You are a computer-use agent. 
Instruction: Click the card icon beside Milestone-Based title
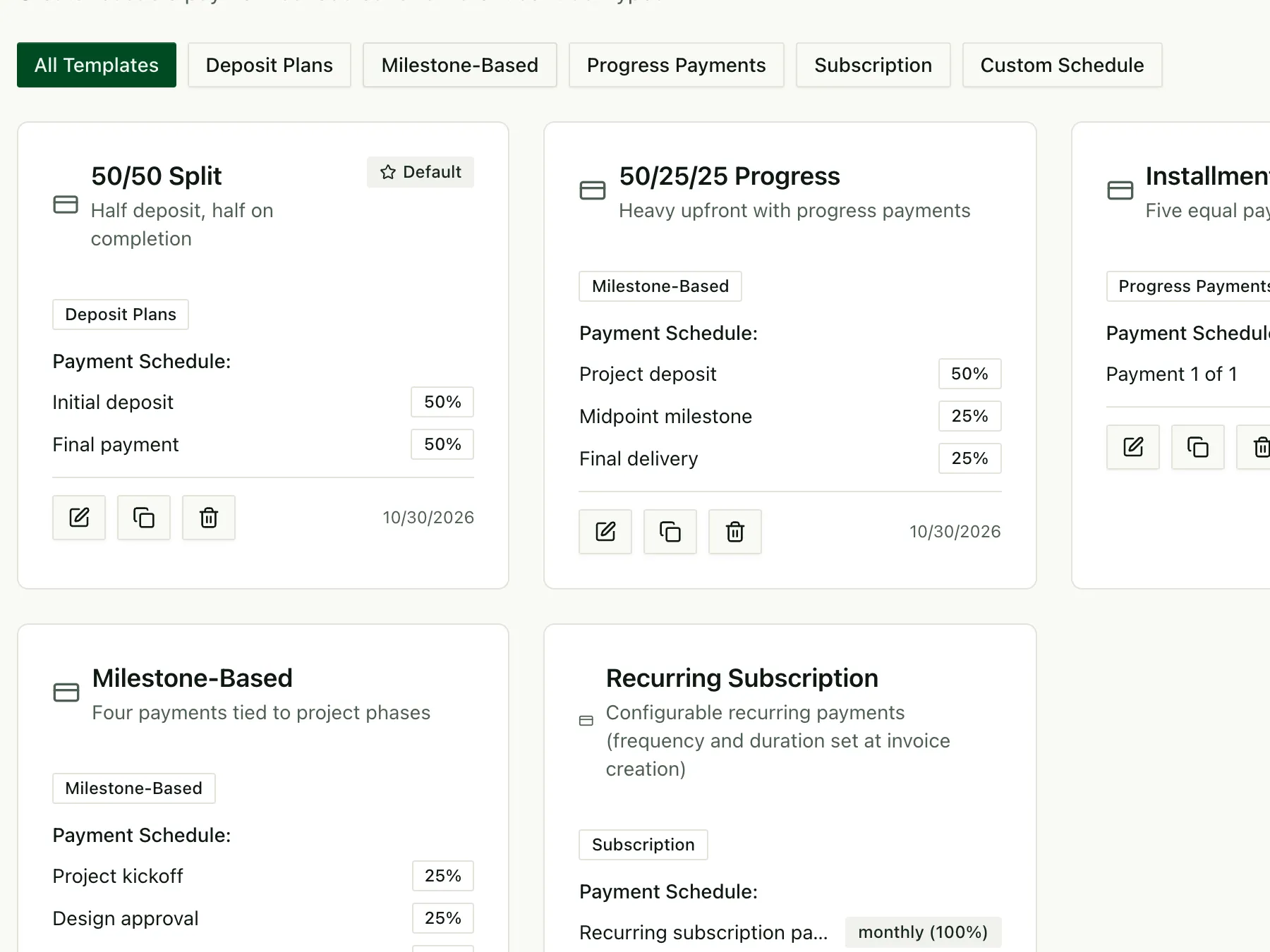(66, 692)
